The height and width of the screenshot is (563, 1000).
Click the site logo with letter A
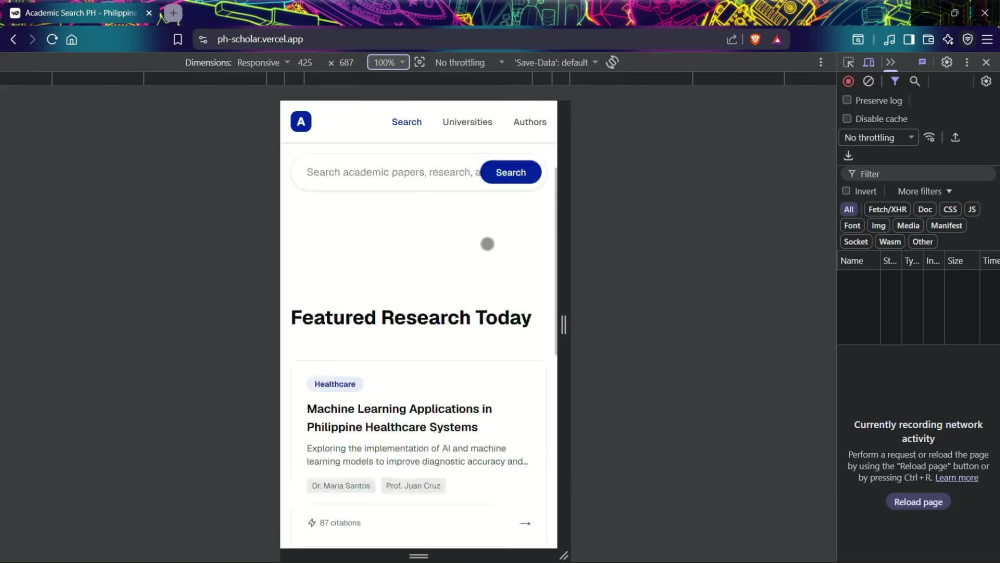(301, 122)
